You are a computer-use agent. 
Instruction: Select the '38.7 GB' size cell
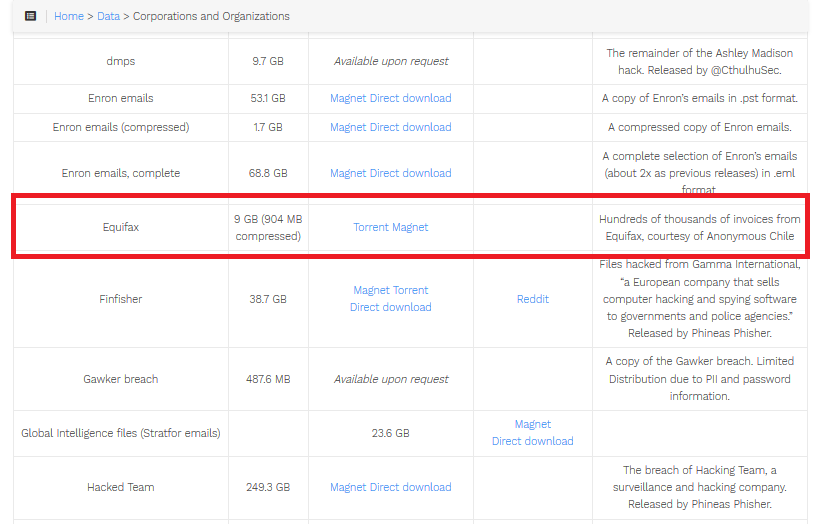(x=268, y=299)
